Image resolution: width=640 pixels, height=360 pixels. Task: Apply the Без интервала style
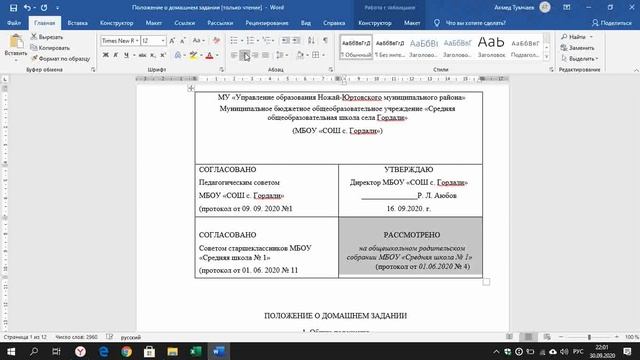coord(390,47)
